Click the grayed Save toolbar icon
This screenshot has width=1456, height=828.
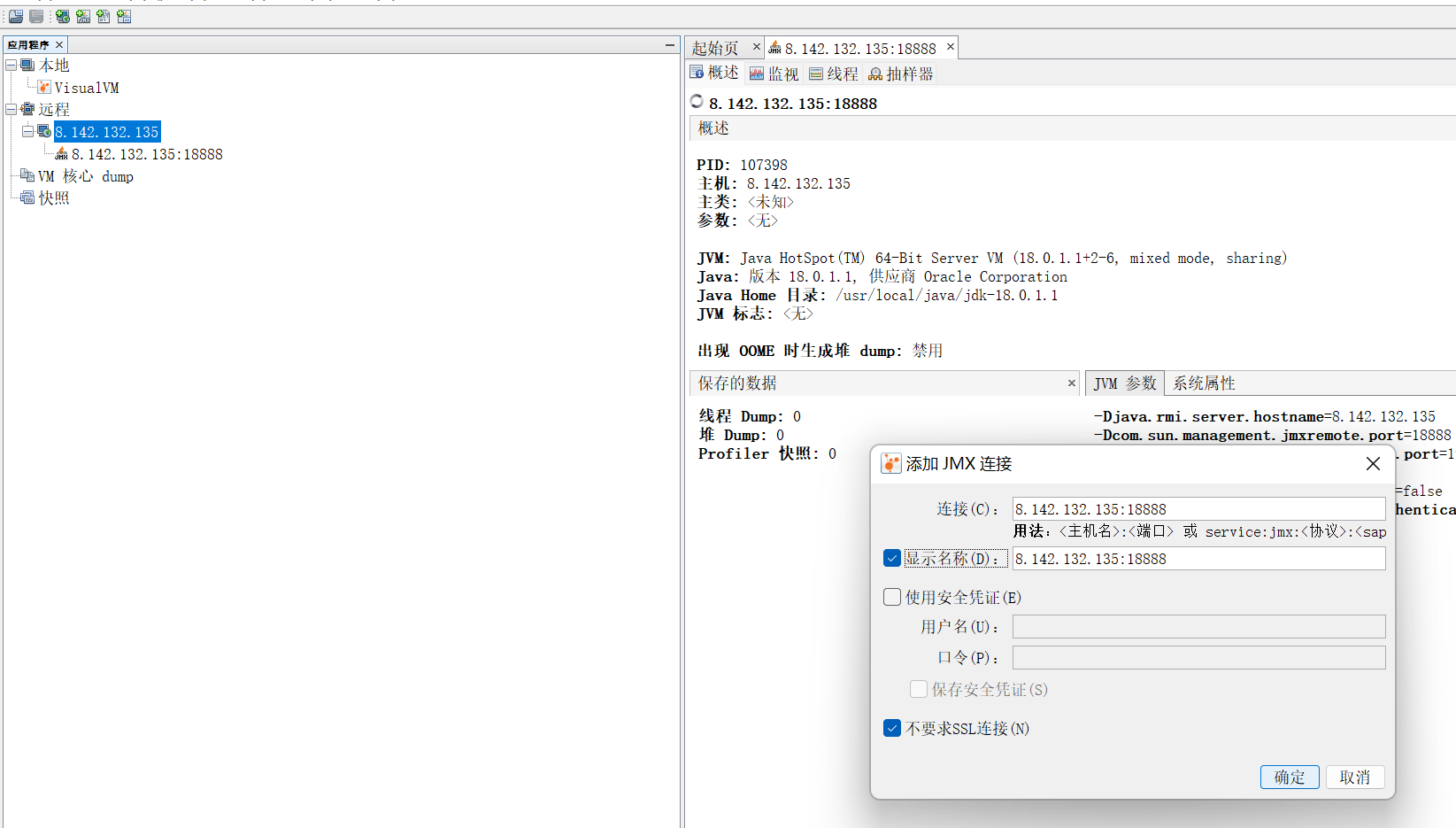(x=36, y=17)
